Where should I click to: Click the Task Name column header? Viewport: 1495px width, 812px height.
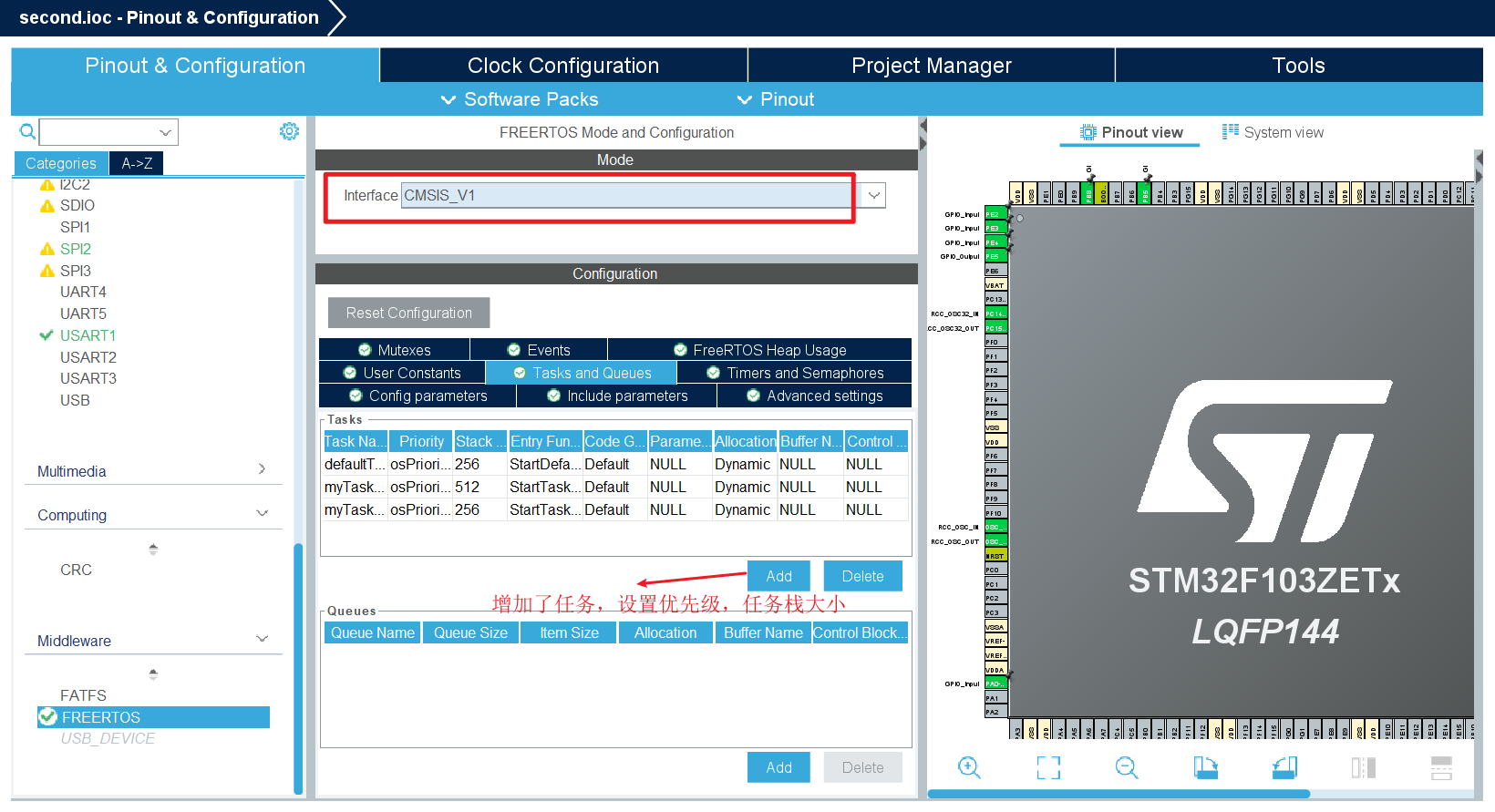356,441
